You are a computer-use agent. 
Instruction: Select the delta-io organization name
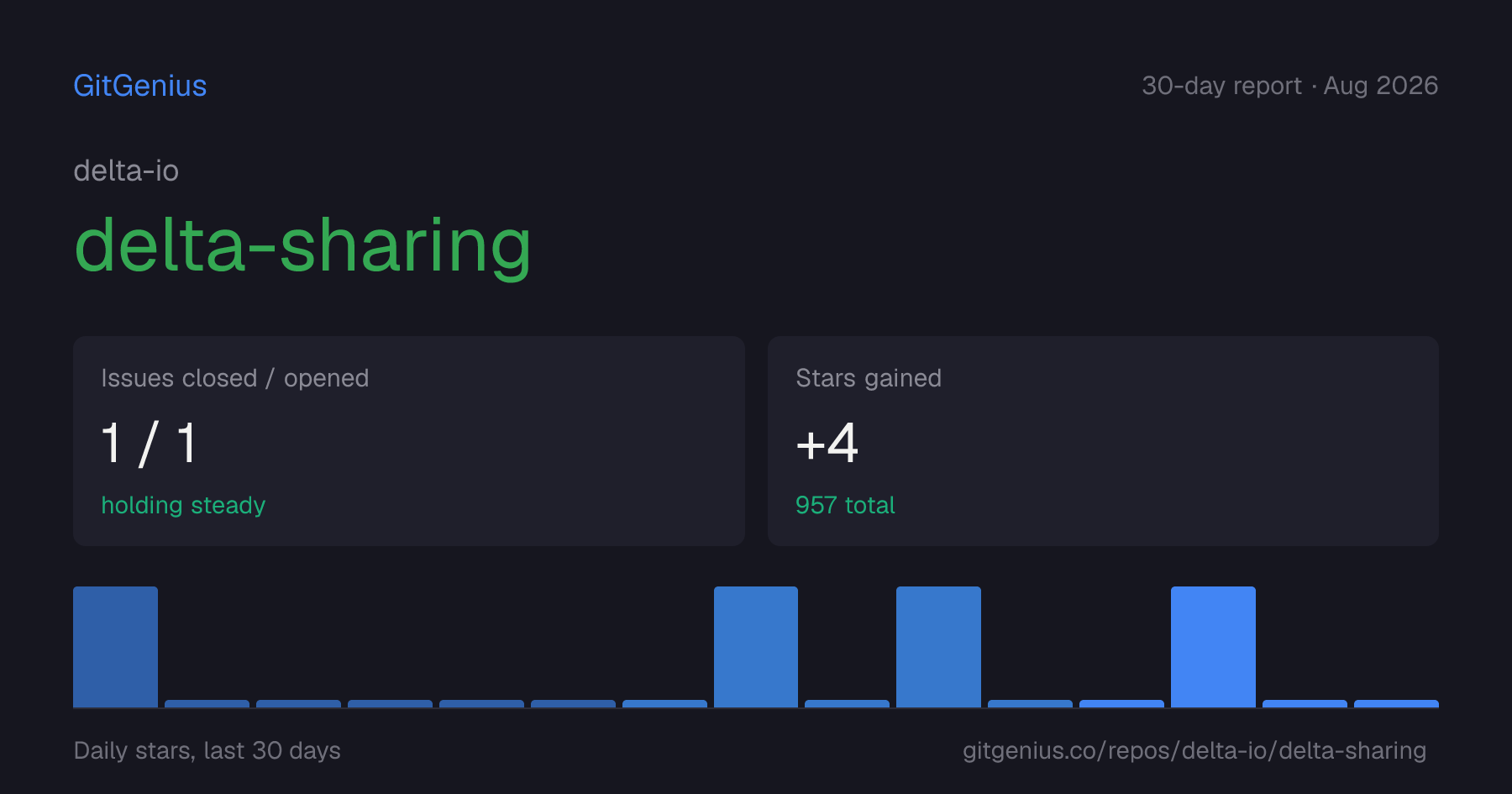[x=126, y=171]
